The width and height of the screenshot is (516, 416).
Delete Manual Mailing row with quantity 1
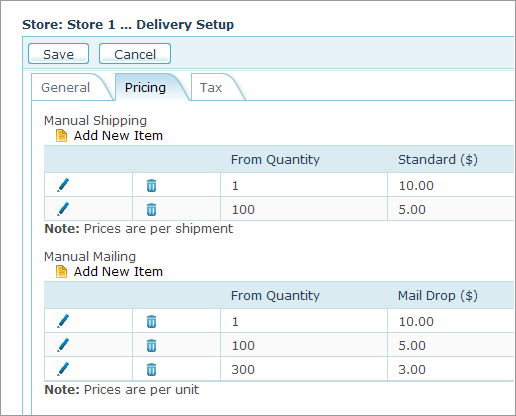point(151,321)
